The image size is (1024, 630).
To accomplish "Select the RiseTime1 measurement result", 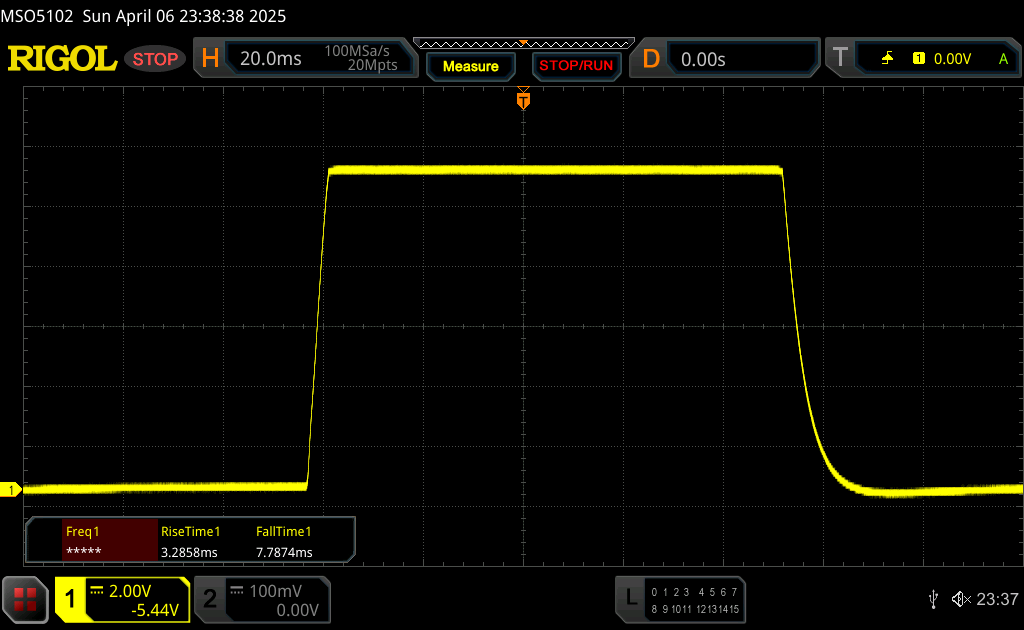I will click(190, 541).
